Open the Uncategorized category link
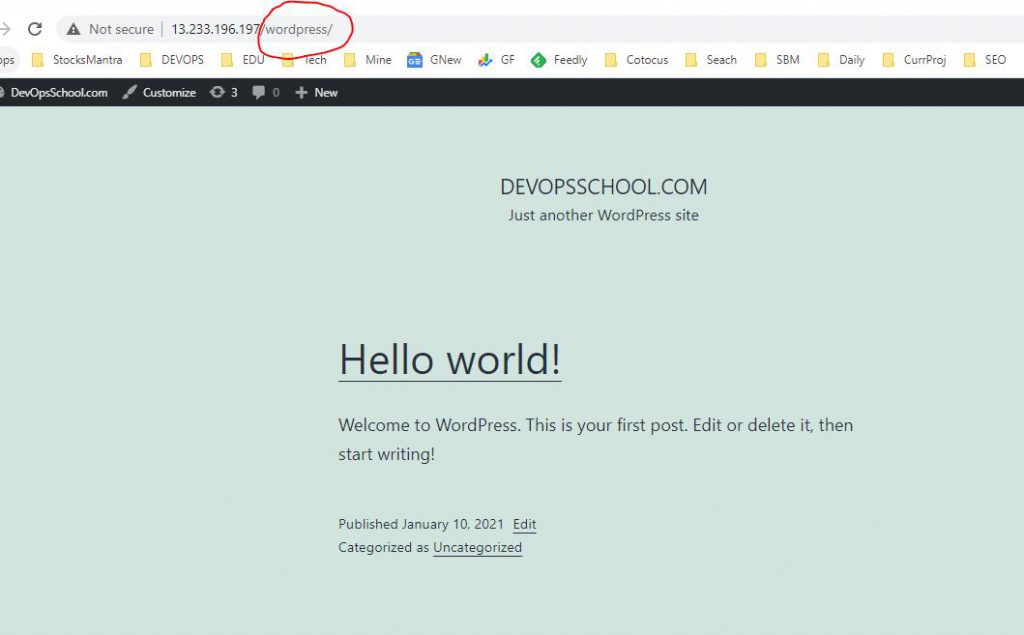 [477, 547]
